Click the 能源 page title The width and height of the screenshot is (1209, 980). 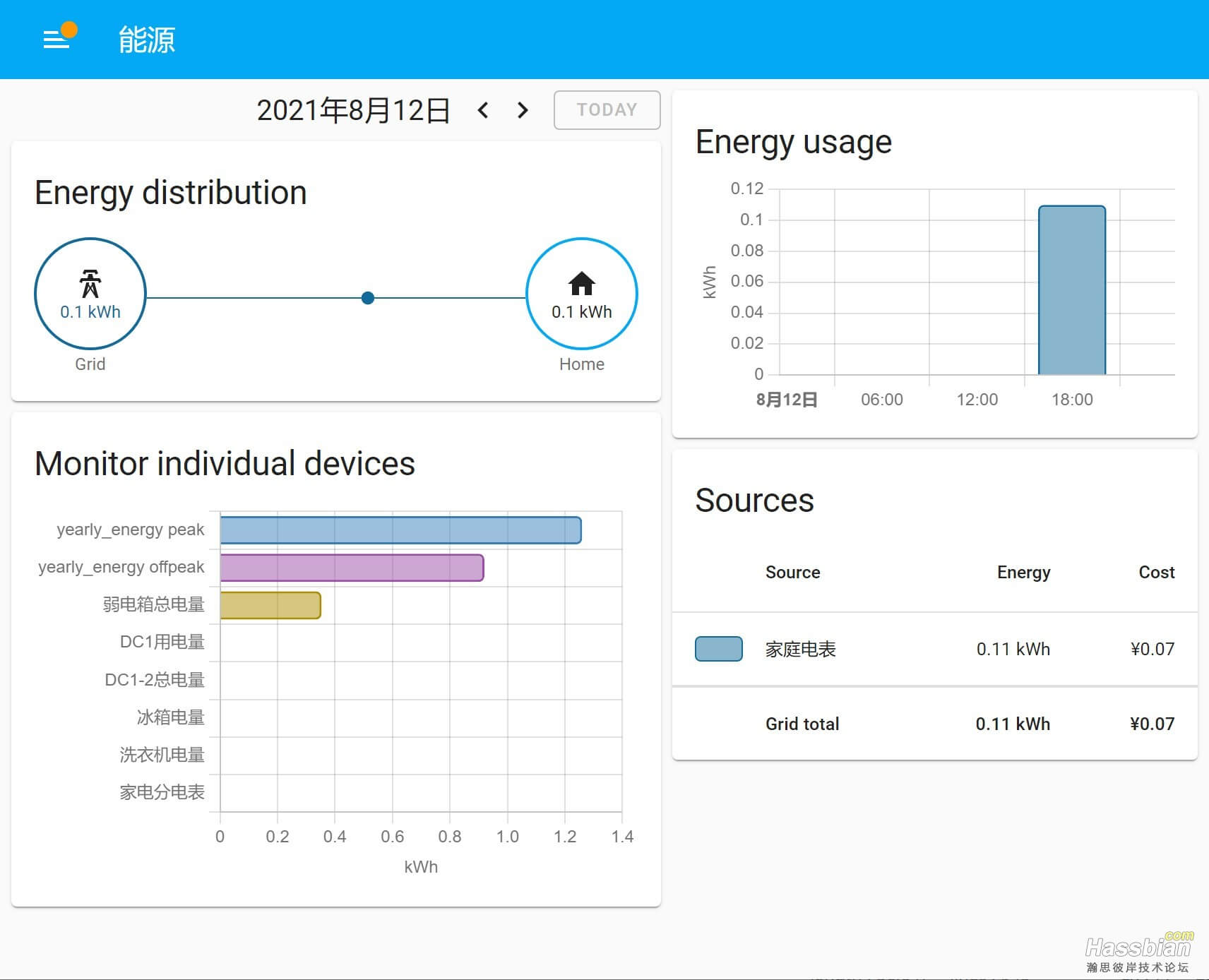pos(147,40)
